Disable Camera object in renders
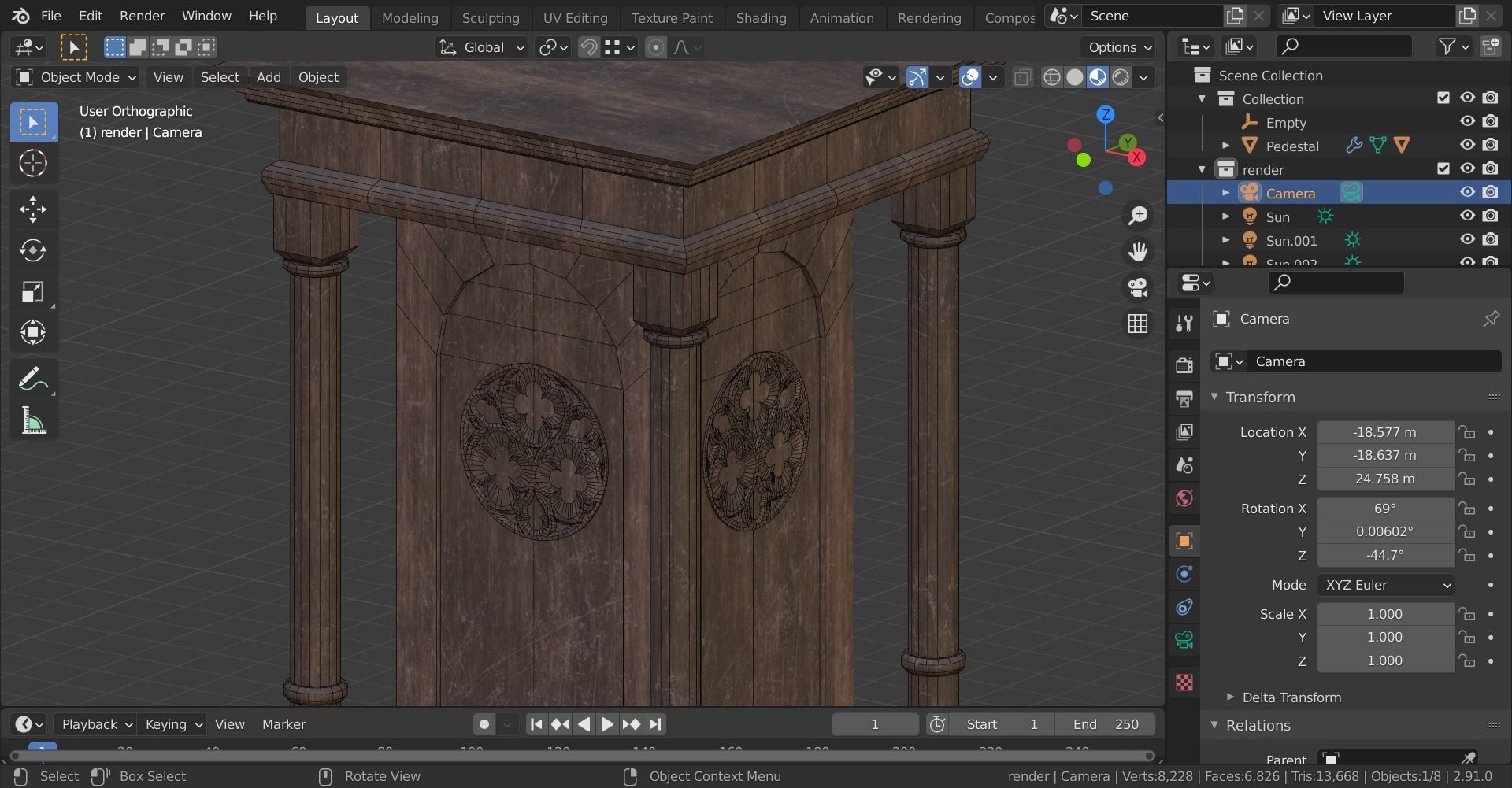 click(1491, 192)
